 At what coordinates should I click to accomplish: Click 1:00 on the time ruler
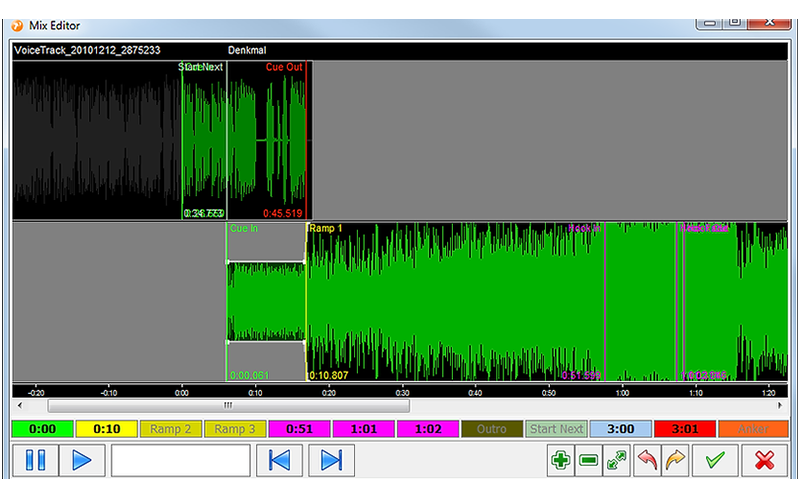tap(622, 393)
